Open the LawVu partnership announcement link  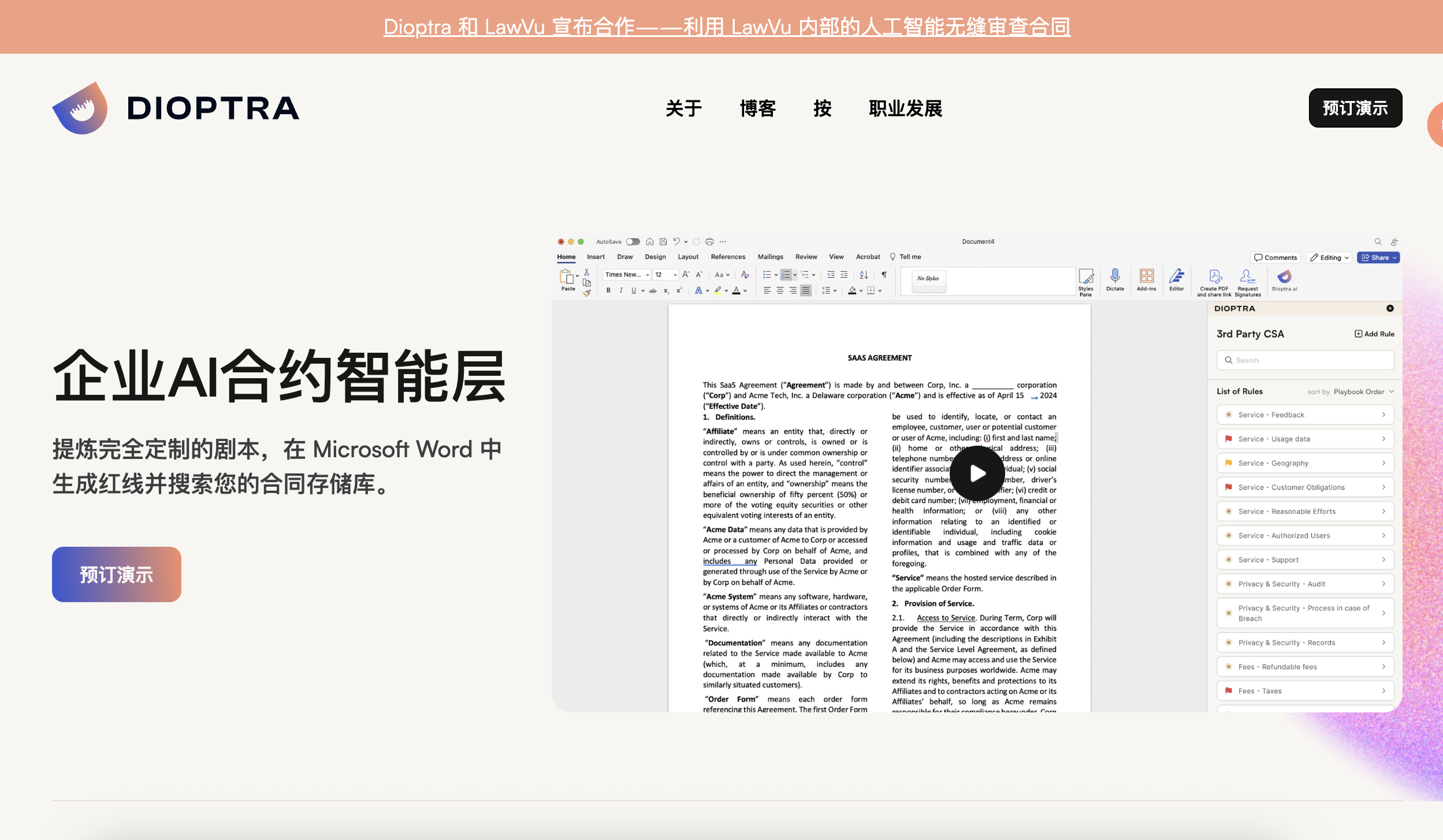coord(727,27)
